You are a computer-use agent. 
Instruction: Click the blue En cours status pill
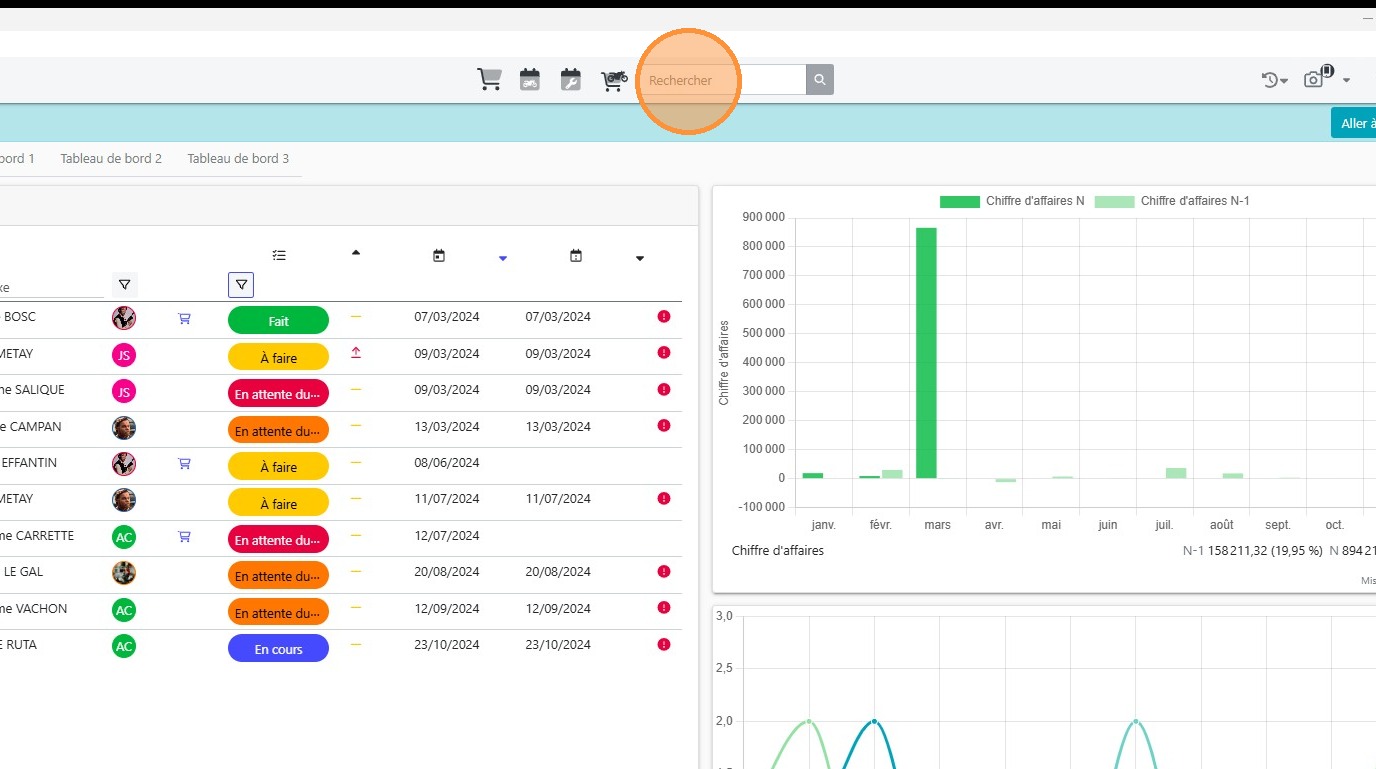point(278,648)
